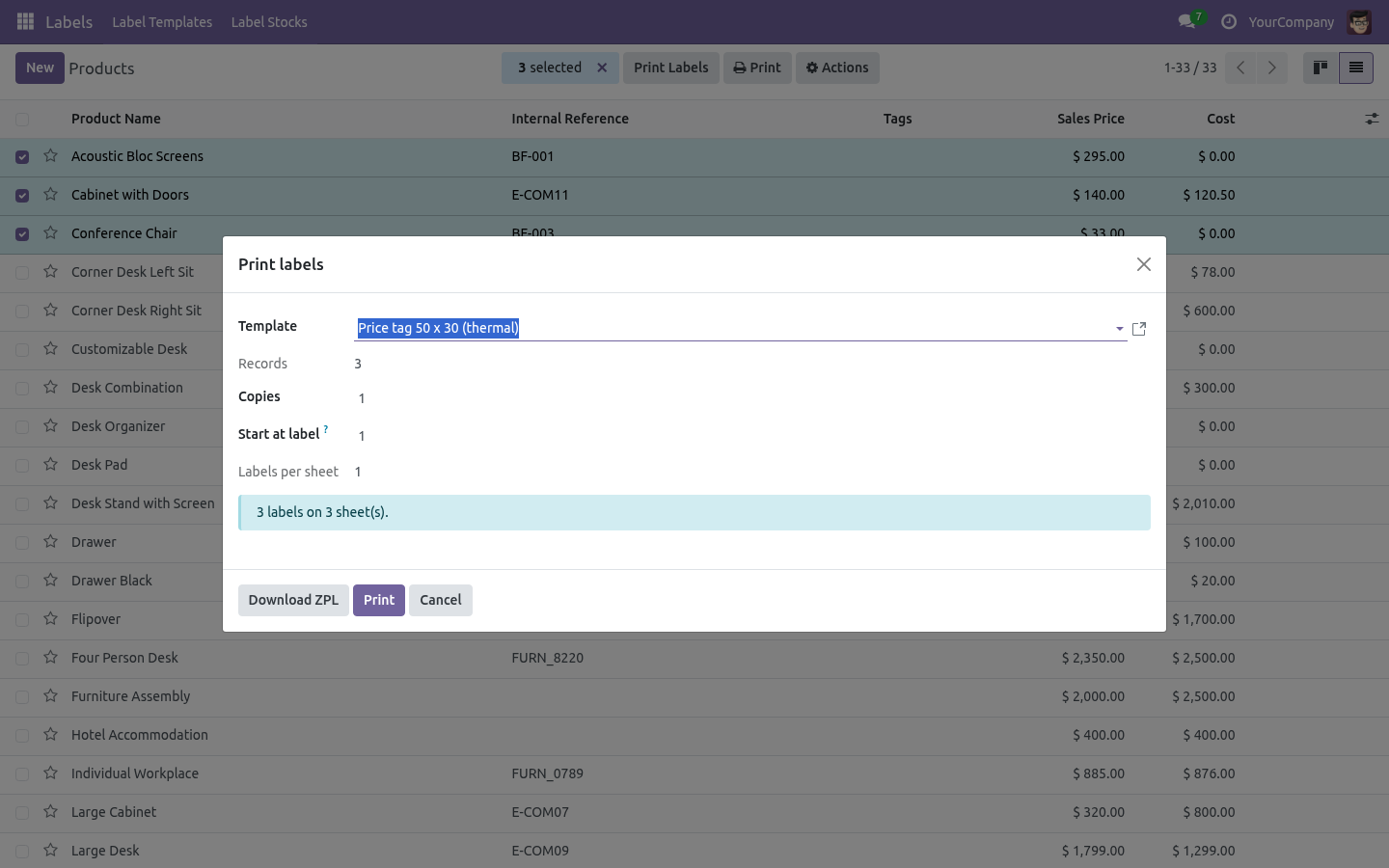Image resolution: width=1389 pixels, height=868 pixels.
Task: Close the Print labels dialog
Action: click(1144, 264)
